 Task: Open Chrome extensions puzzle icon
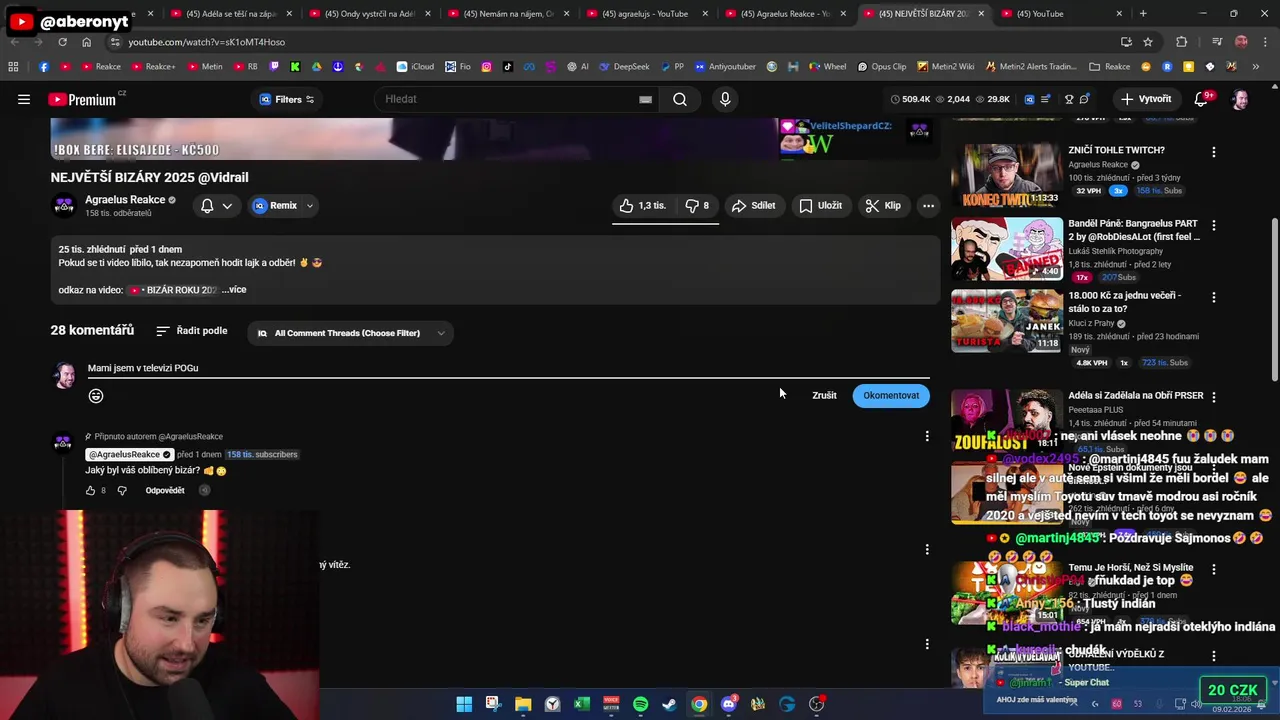pos(1182,42)
